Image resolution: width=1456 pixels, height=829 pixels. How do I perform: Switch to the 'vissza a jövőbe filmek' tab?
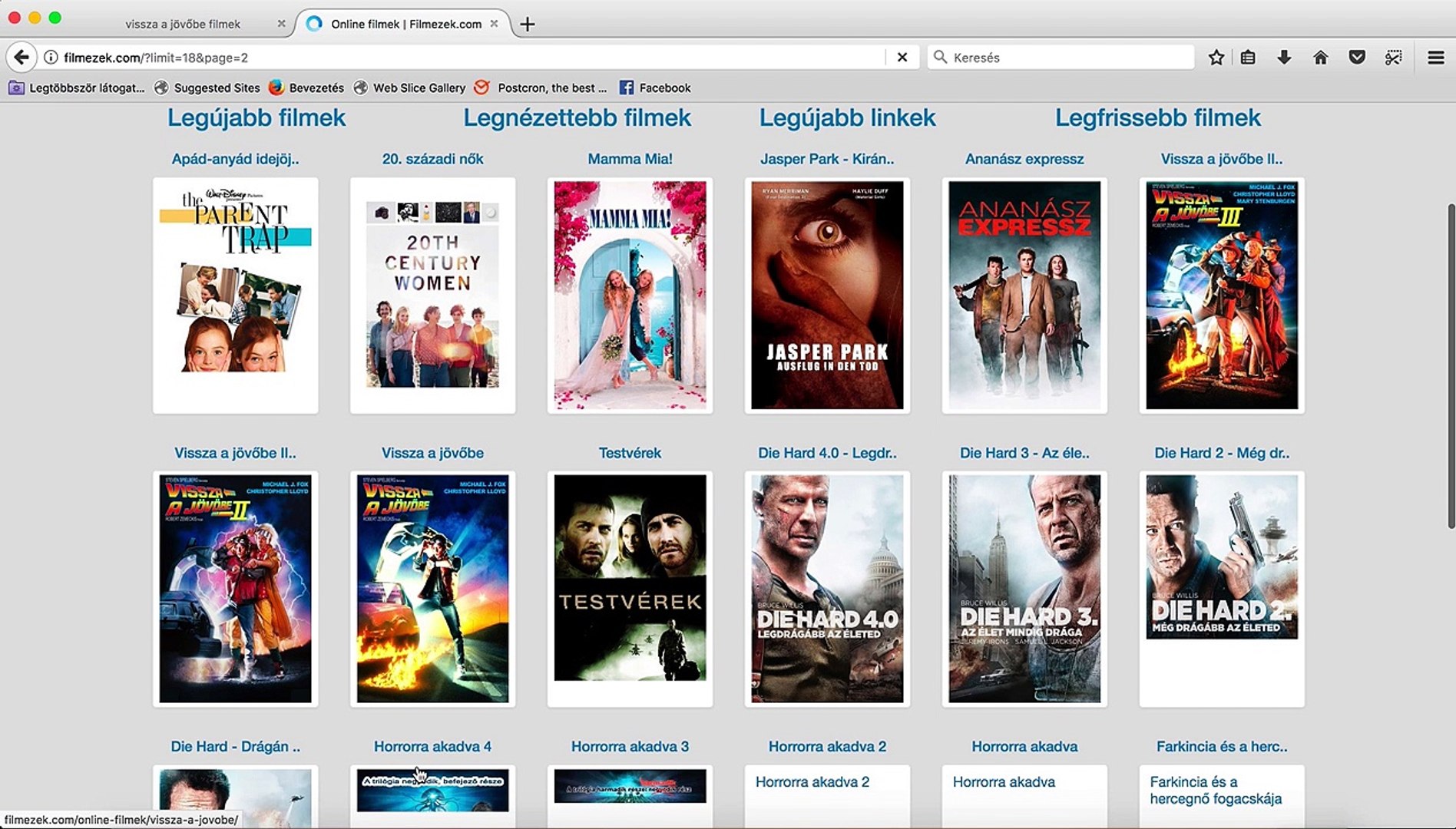pos(183,24)
